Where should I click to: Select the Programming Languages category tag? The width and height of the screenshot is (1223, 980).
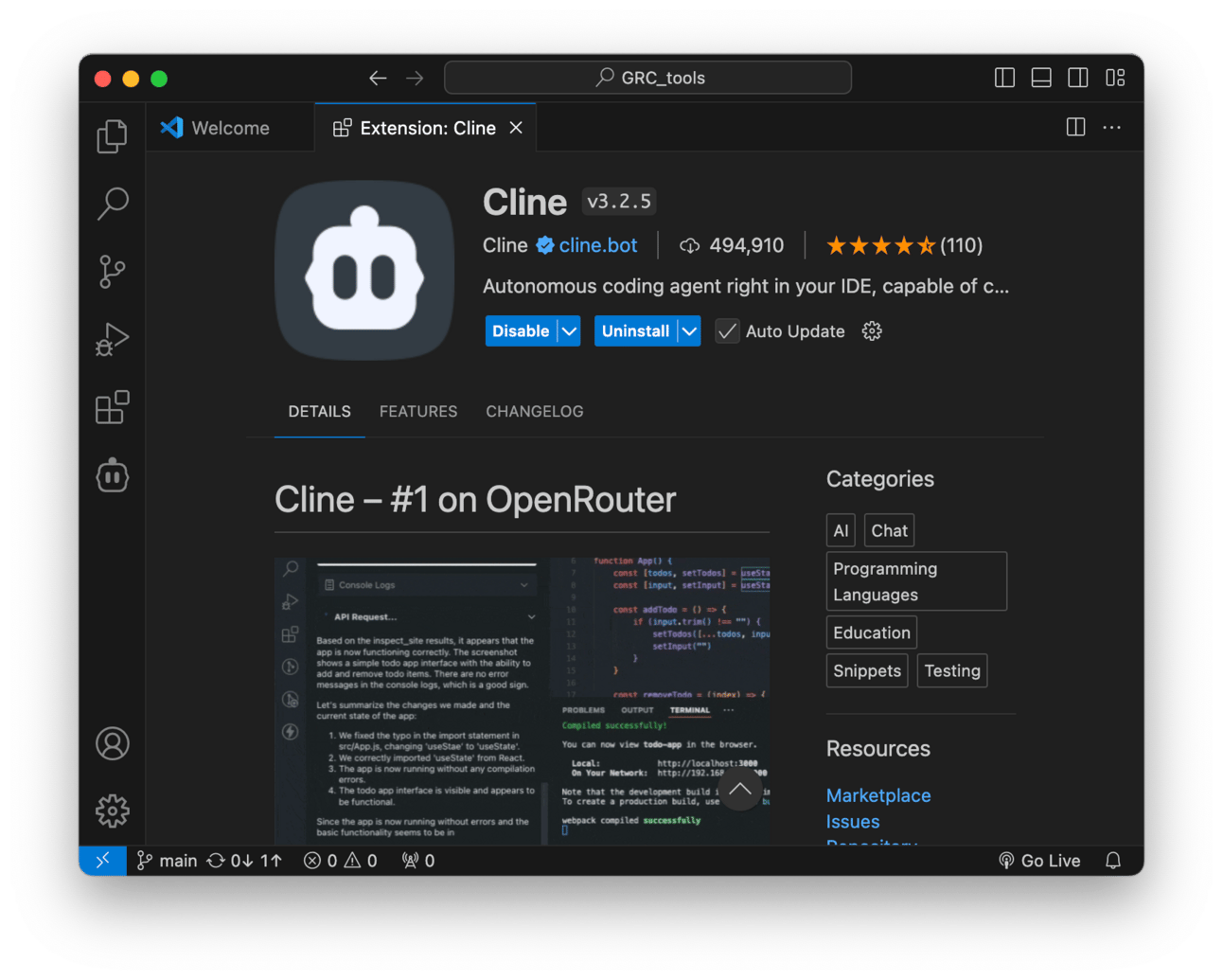[x=916, y=581]
